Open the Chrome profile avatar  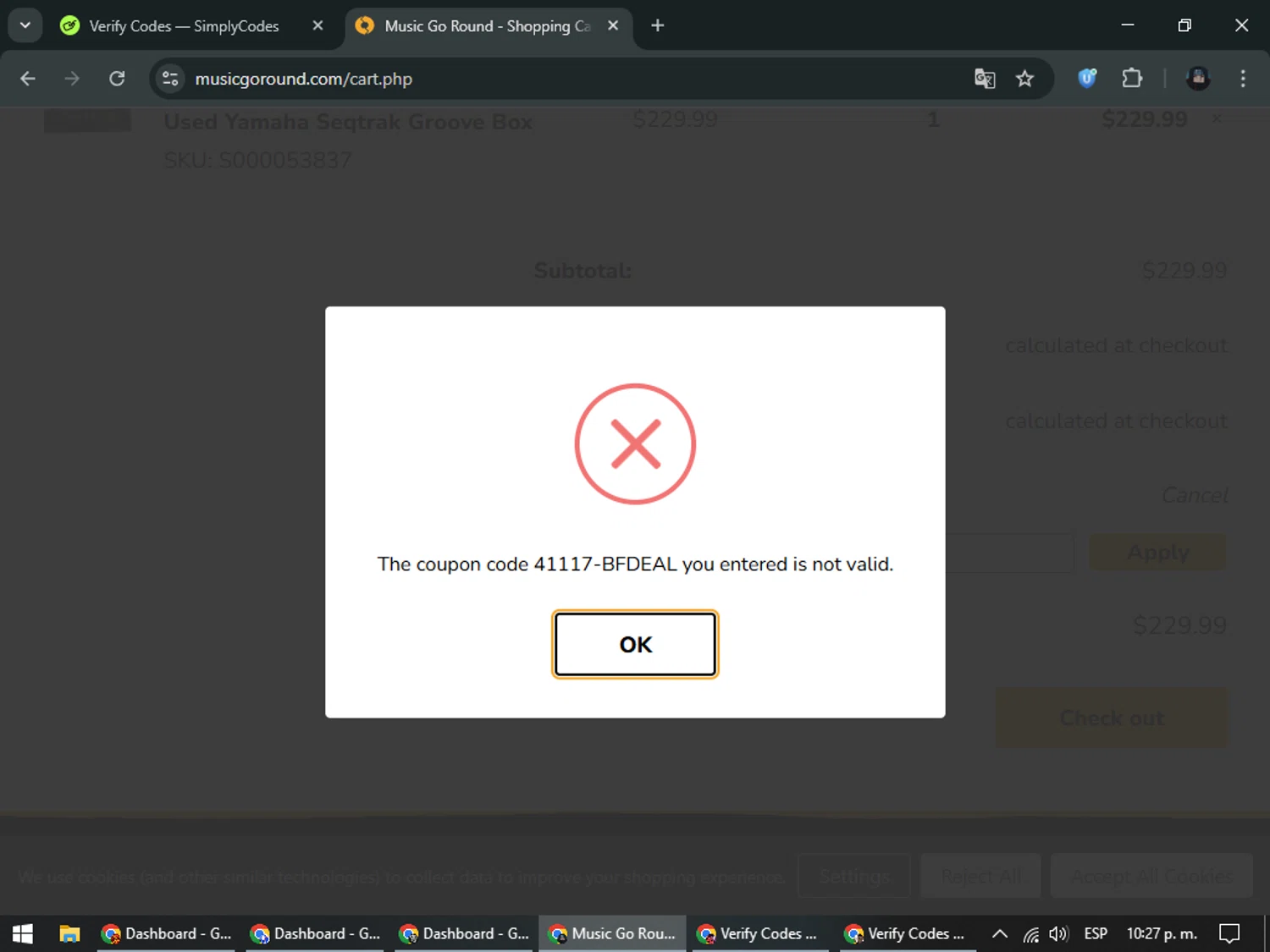click(1198, 79)
